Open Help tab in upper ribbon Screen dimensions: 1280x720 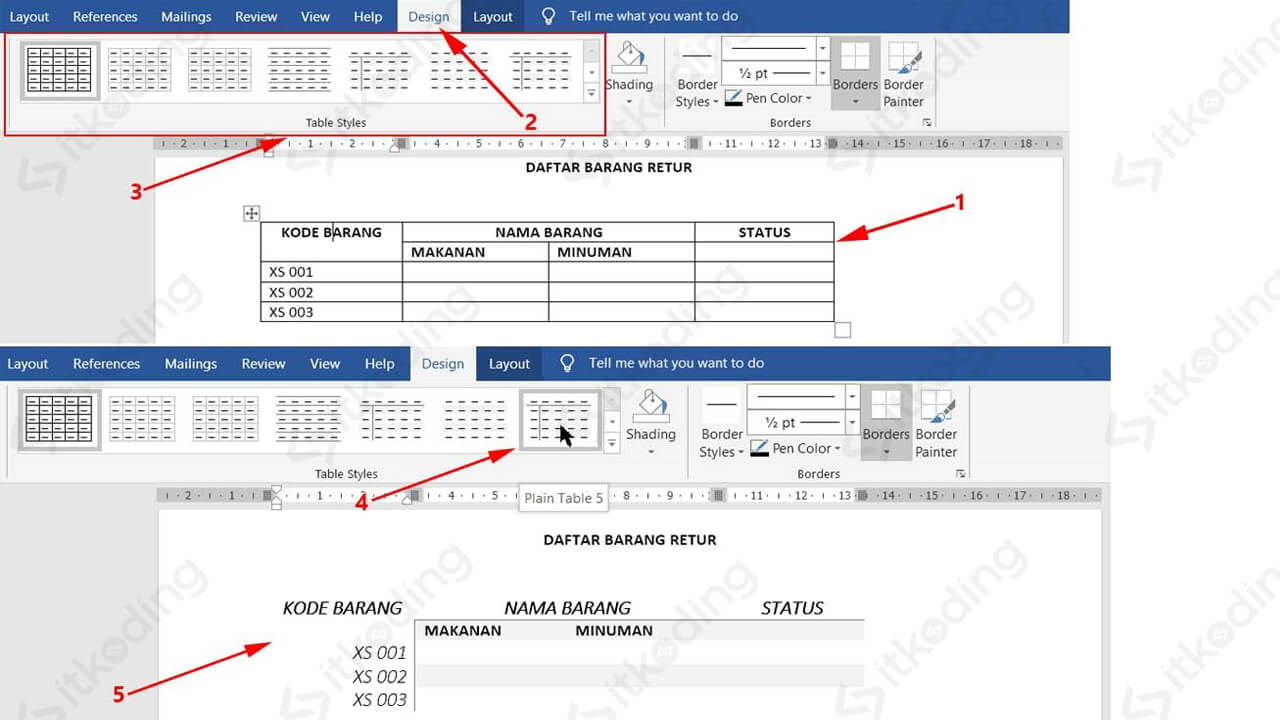(x=368, y=16)
